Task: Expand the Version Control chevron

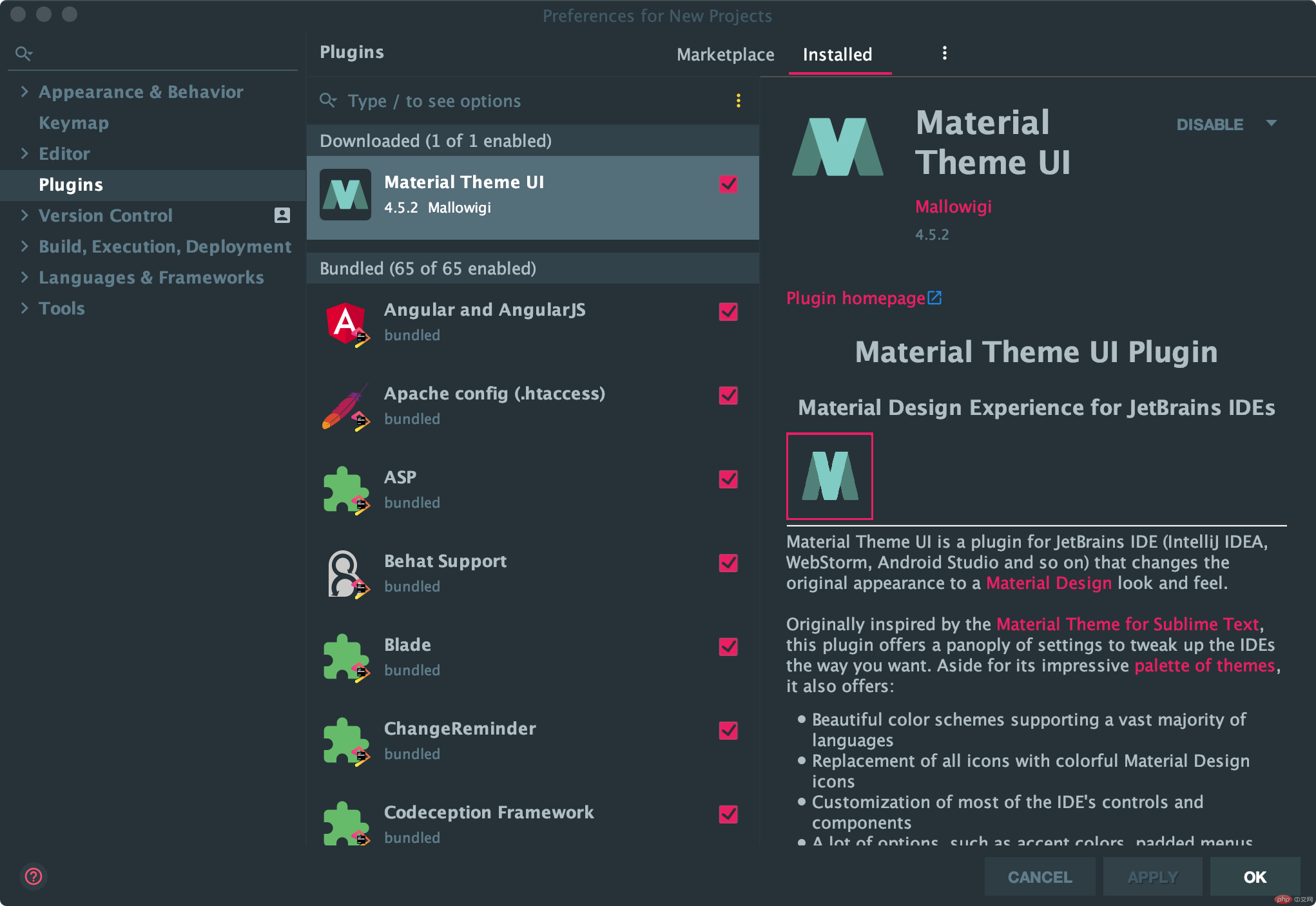Action: [24, 215]
